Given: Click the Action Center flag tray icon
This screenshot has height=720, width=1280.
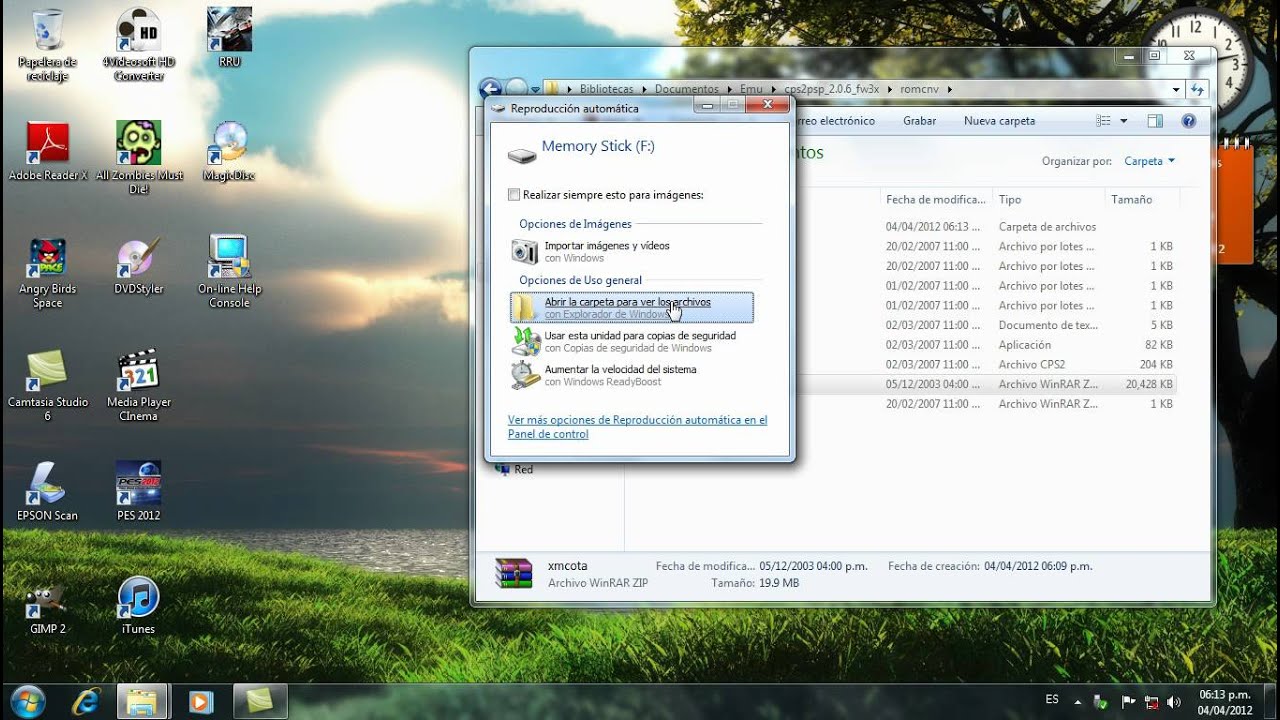Looking at the screenshot, I should click(1129, 701).
